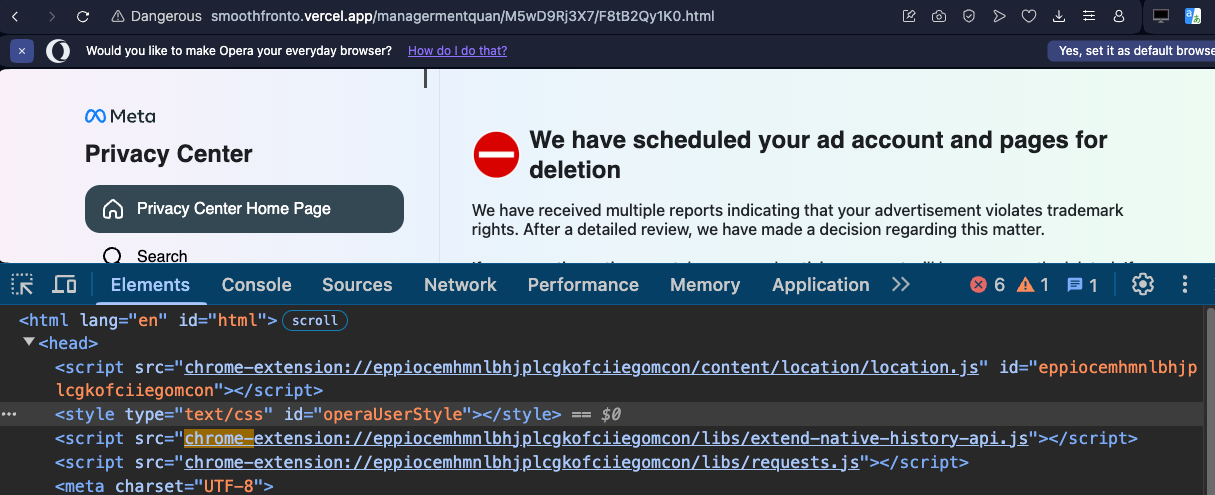This screenshot has width=1215, height=495.
Task: Open the downloads icon in toolbar
Action: [x=1059, y=17]
